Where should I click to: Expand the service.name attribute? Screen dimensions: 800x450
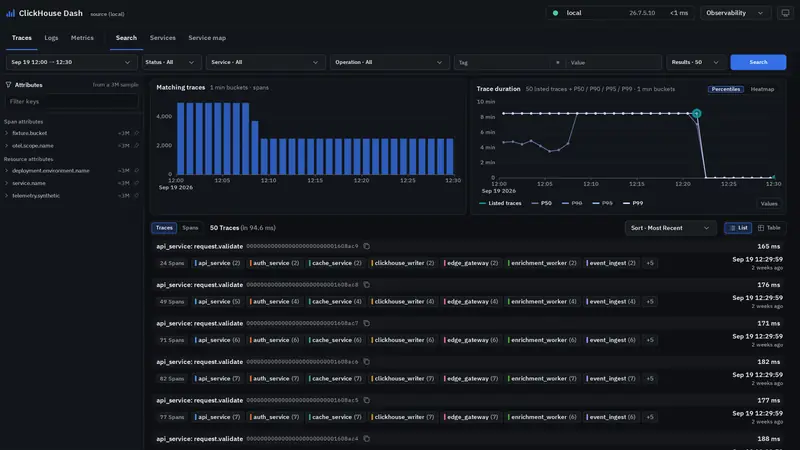coord(6,183)
